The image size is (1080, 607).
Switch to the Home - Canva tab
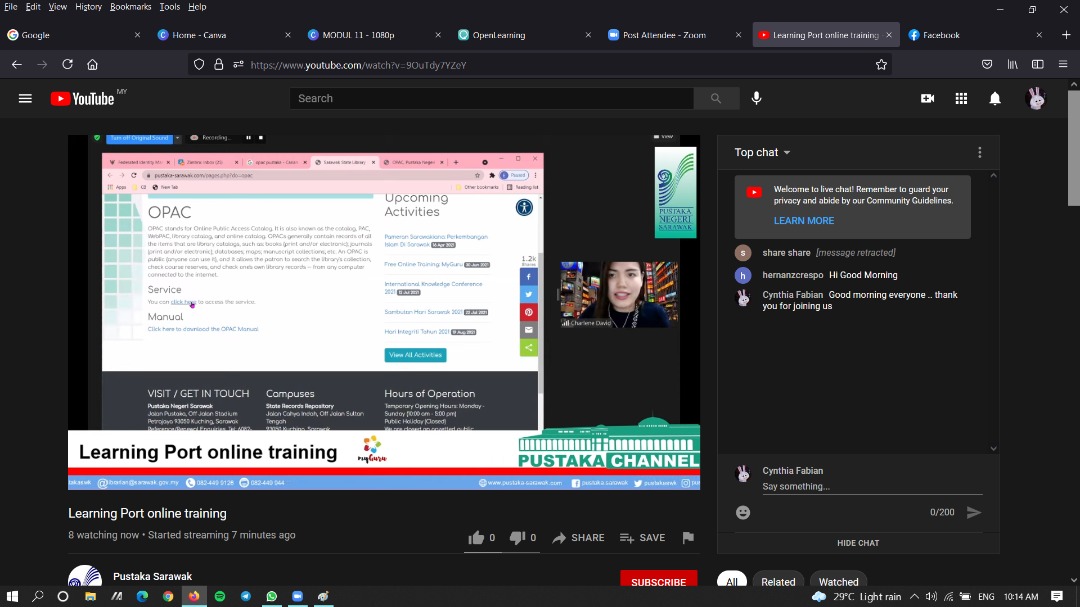click(x=224, y=34)
